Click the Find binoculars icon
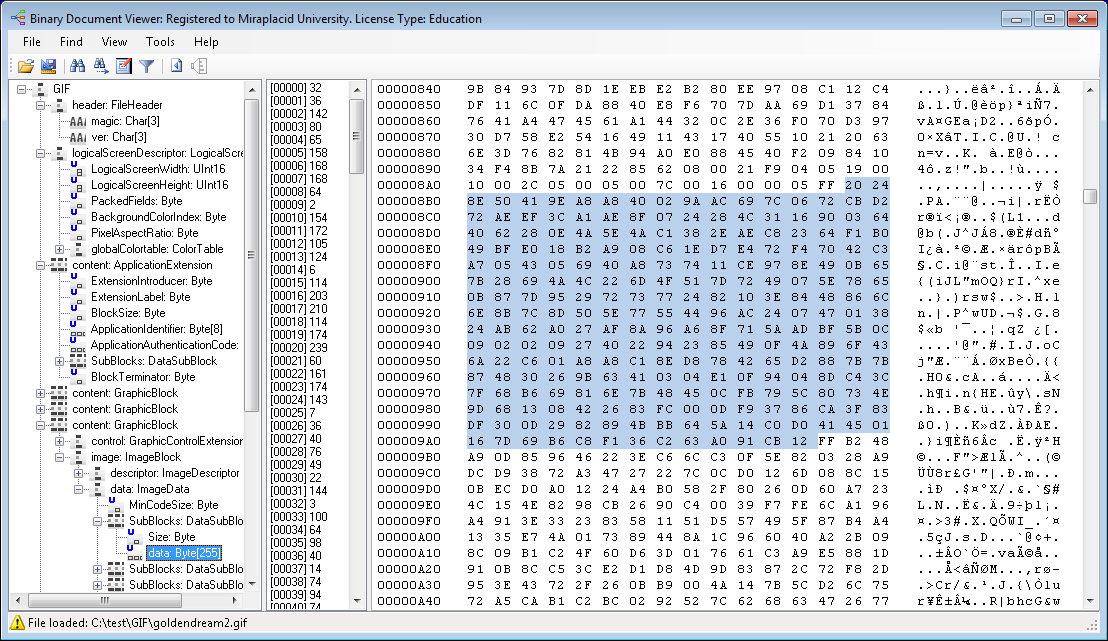Screen dimensions: 1108x641 [x=77, y=66]
